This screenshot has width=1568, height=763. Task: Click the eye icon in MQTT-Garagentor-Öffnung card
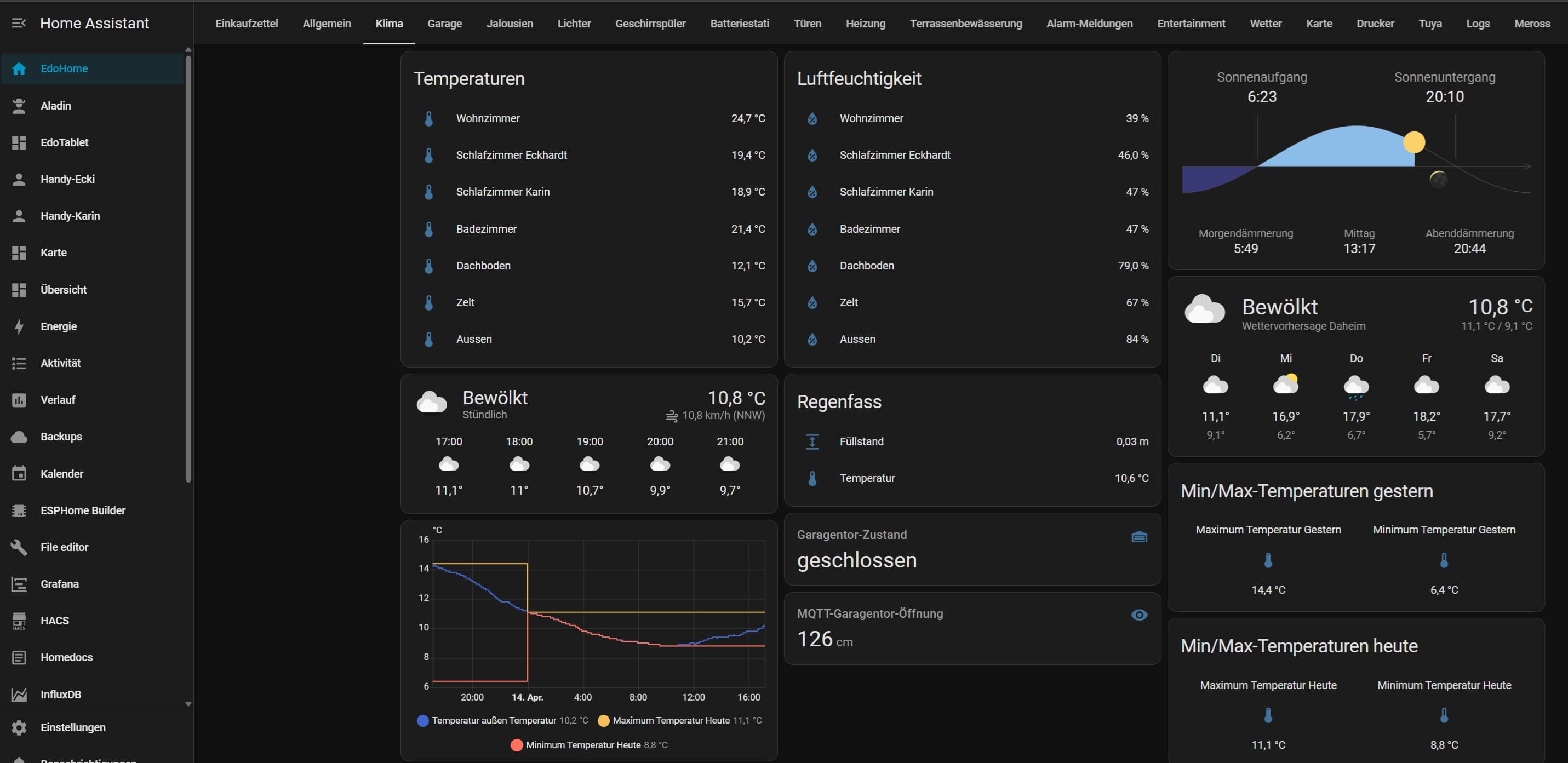[1139, 615]
